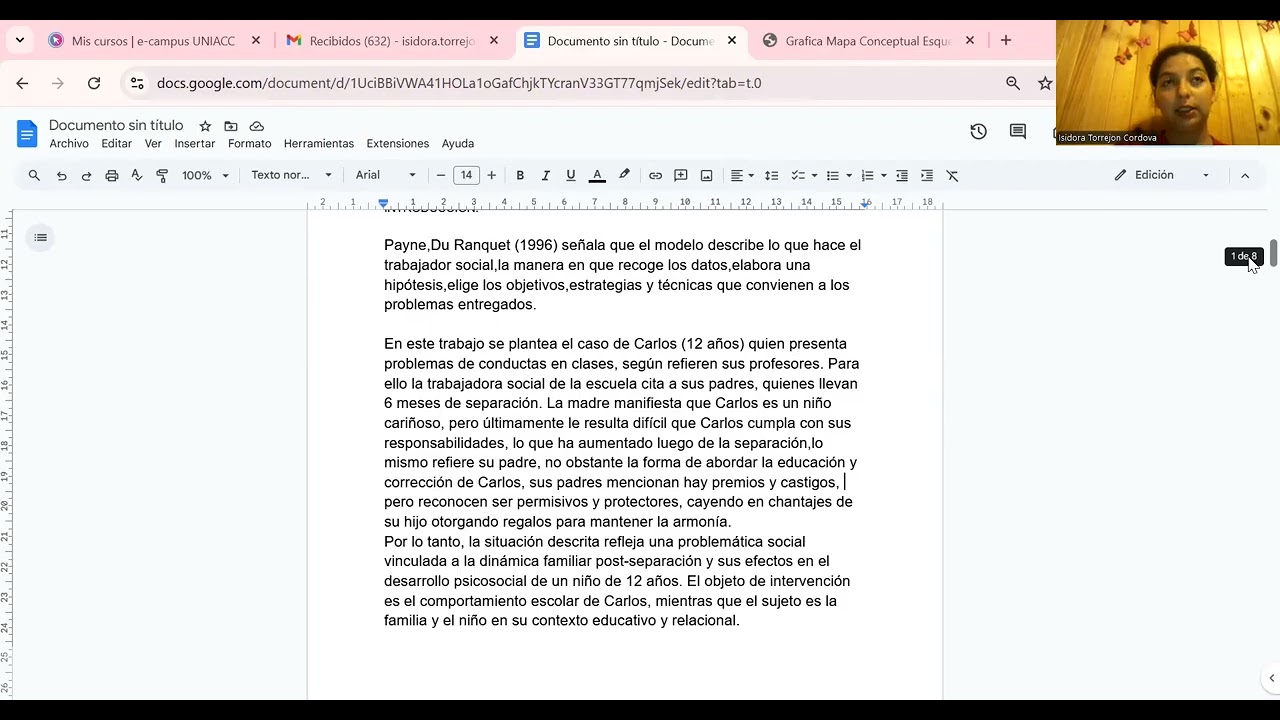Click the browser address bar URL
Viewport: 1280px width, 720px height.
tap(459, 83)
